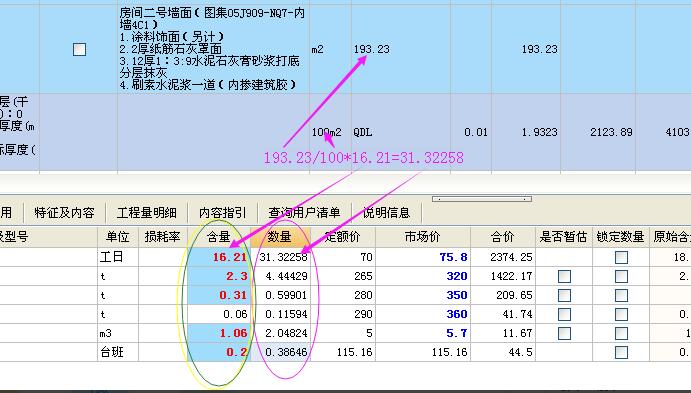This screenshot has width=691, height=393.
Task: Click the 含量 column header
Action: point(219,237)
